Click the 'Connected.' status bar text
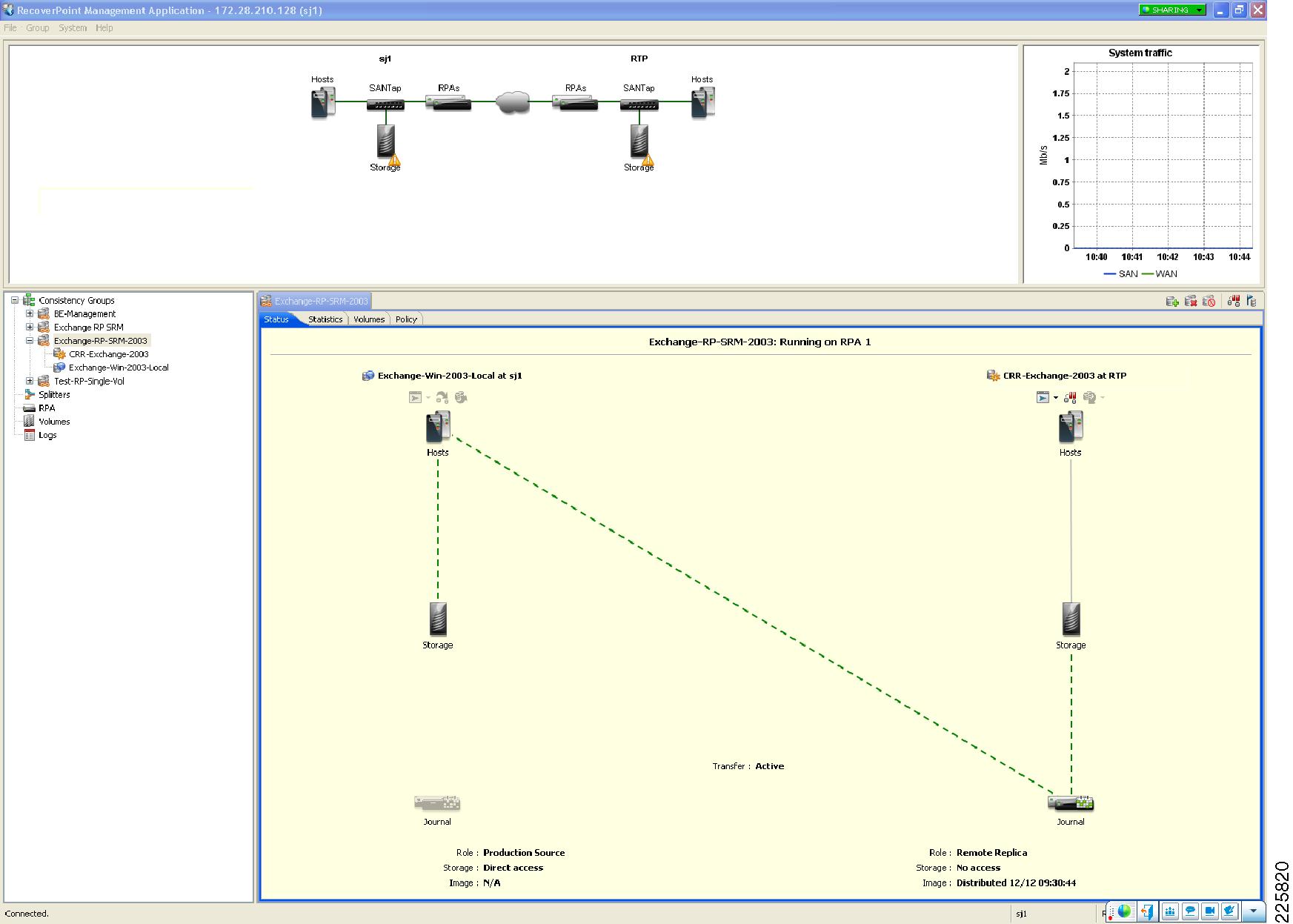This screenshot has height=924, width=1293. point(27,914)
